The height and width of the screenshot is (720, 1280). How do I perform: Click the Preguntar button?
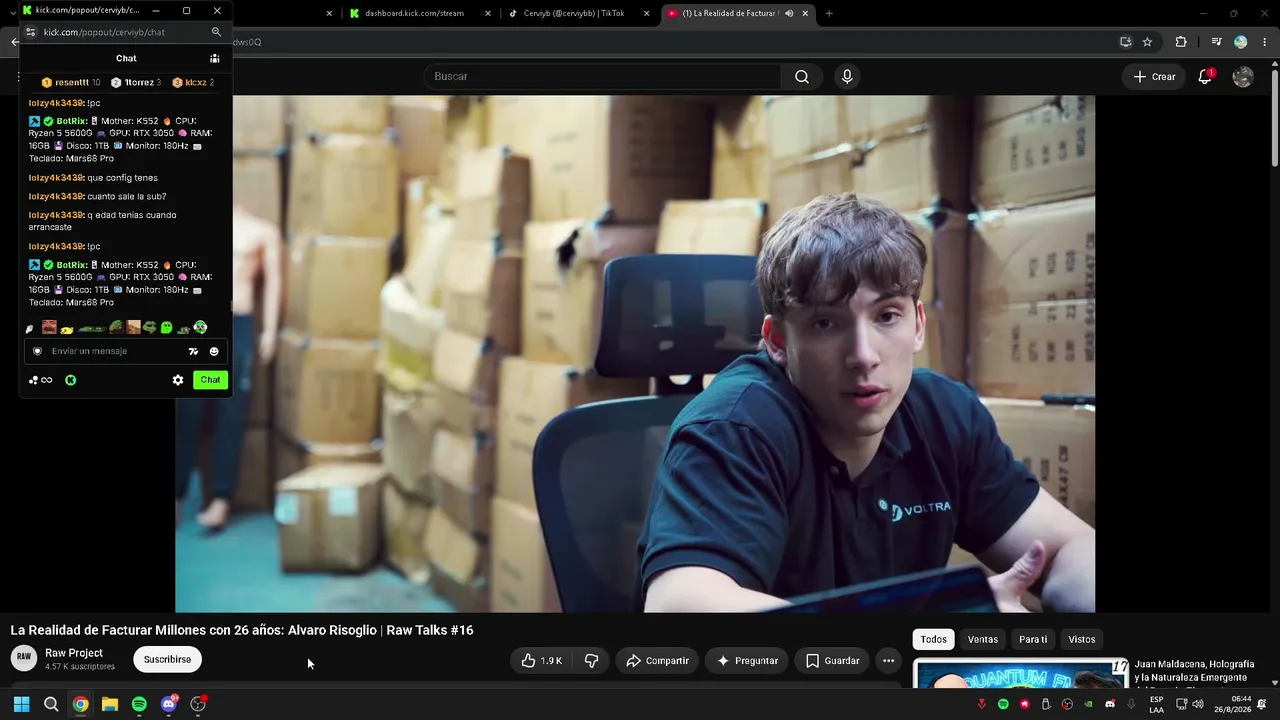(747, 660)
